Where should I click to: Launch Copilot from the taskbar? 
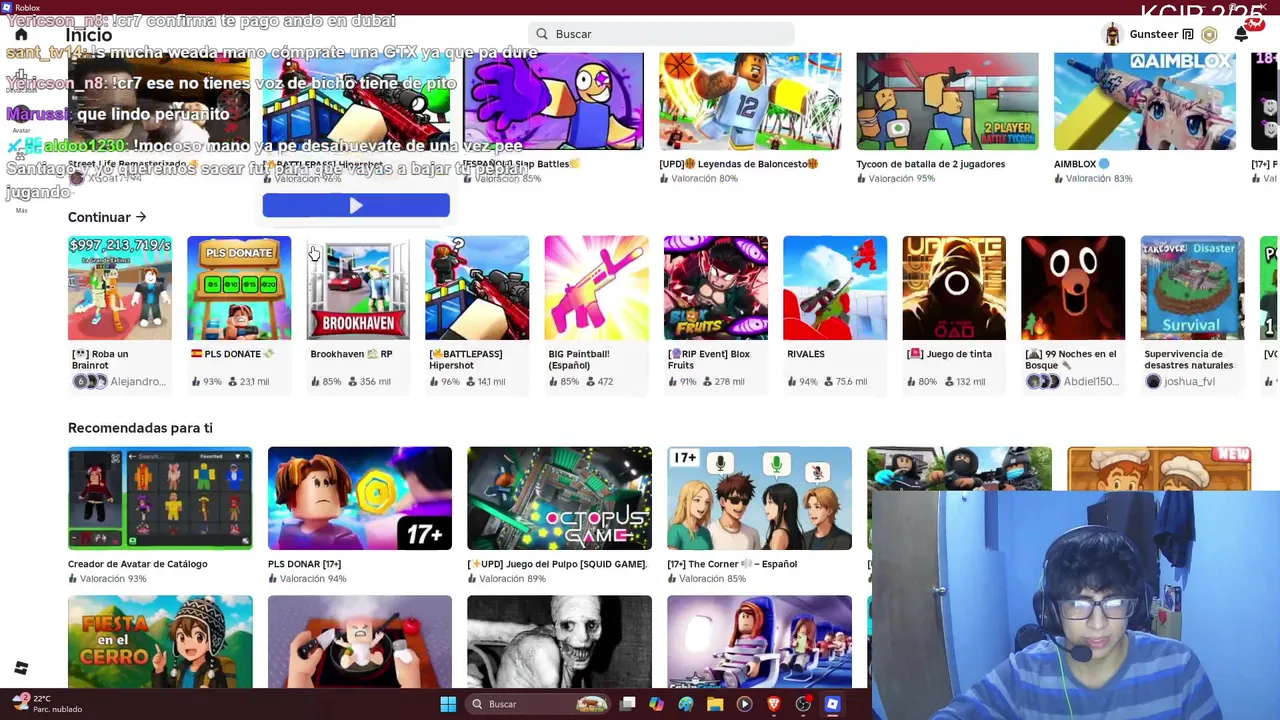pyautogui.click(x=656, y=704)
